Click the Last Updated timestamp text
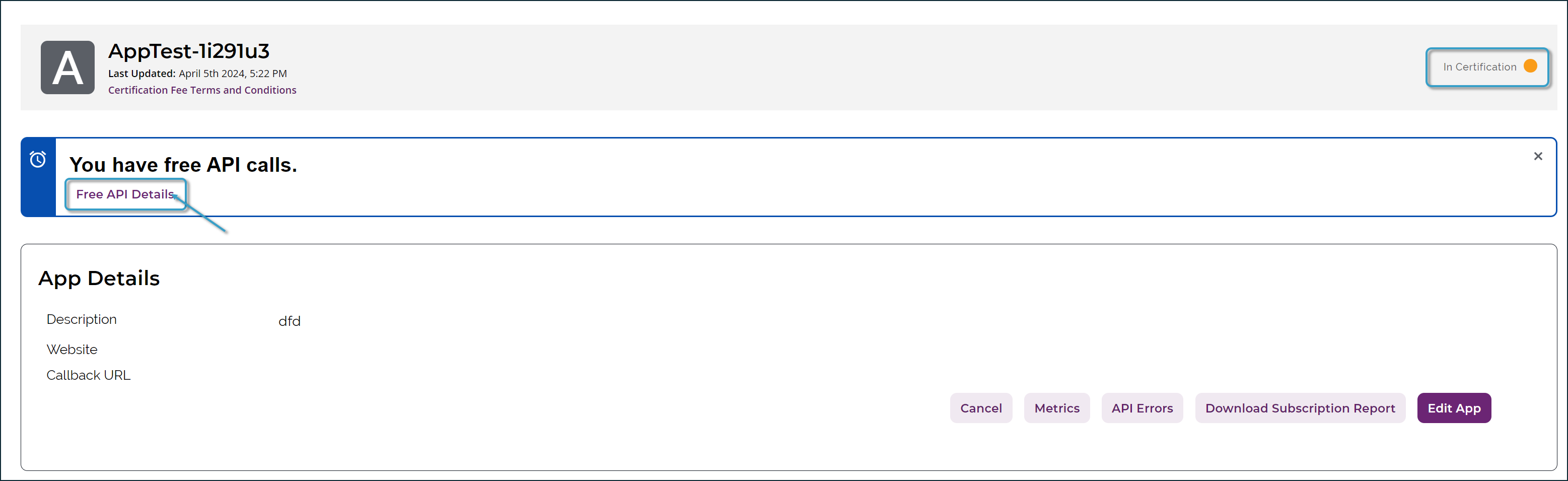The image size is (1568, 481). [x=197, y=73]
